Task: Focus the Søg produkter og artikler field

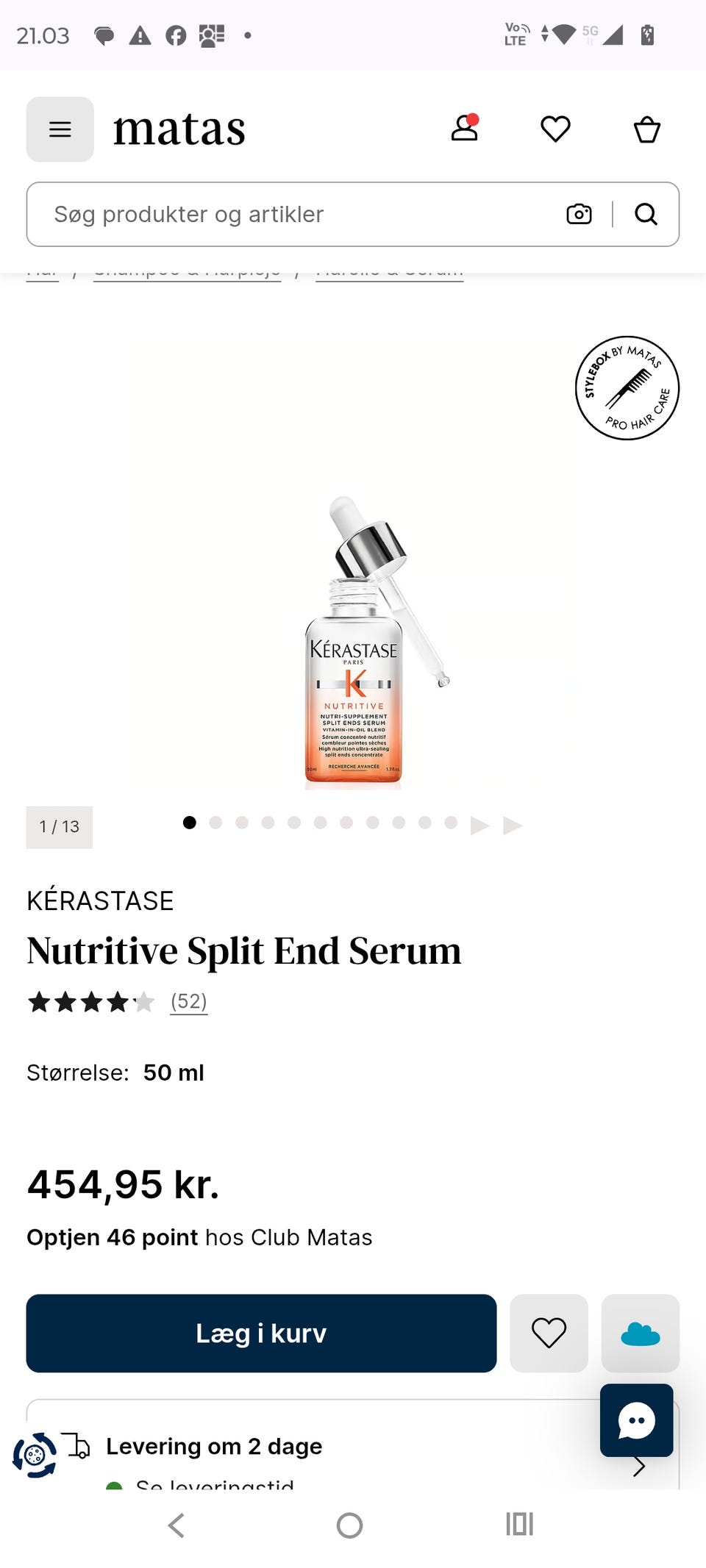Action: 294,214
